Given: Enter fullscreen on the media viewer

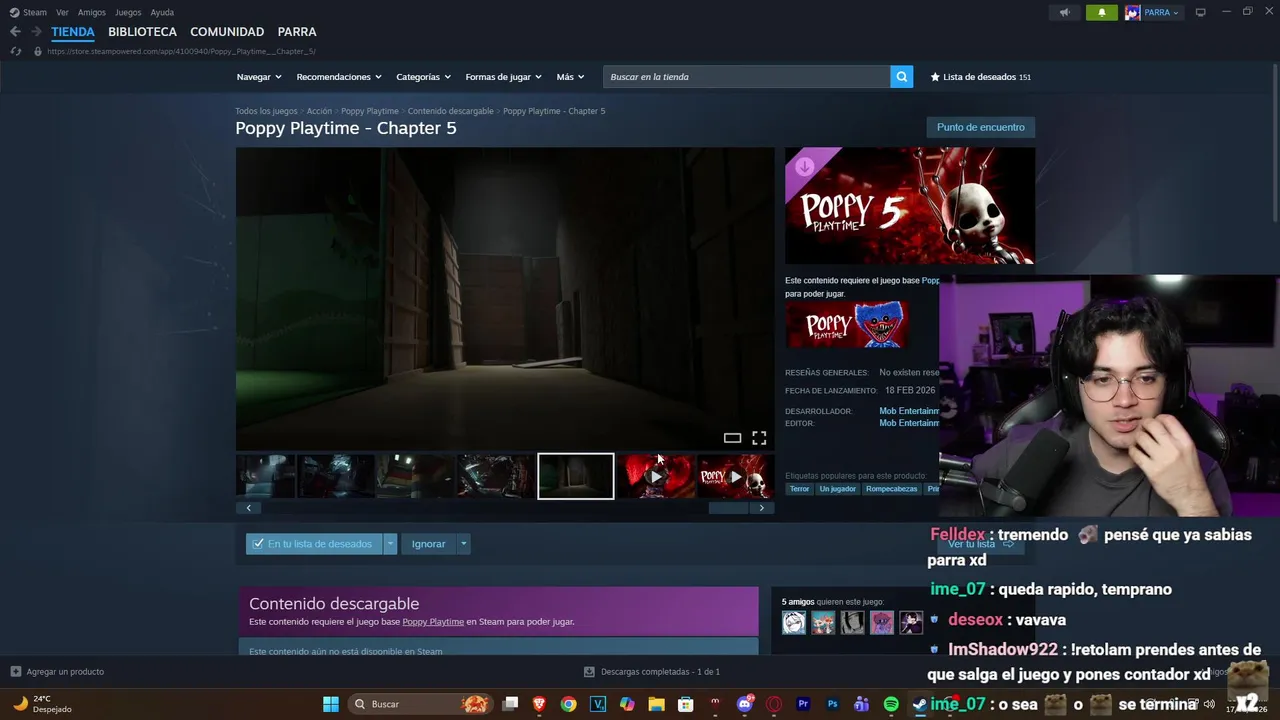Looking at the screenshot, I should pos(759,438).
